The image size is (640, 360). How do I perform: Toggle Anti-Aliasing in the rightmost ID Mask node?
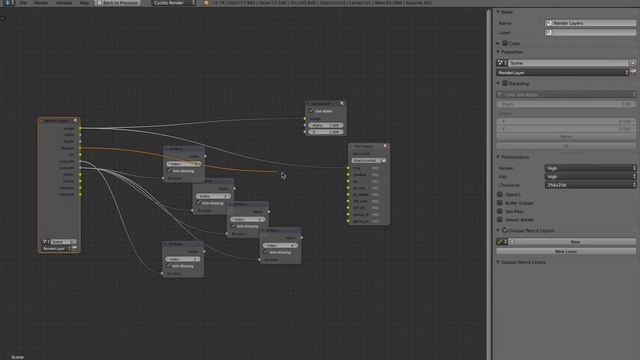tap(266, 252)
